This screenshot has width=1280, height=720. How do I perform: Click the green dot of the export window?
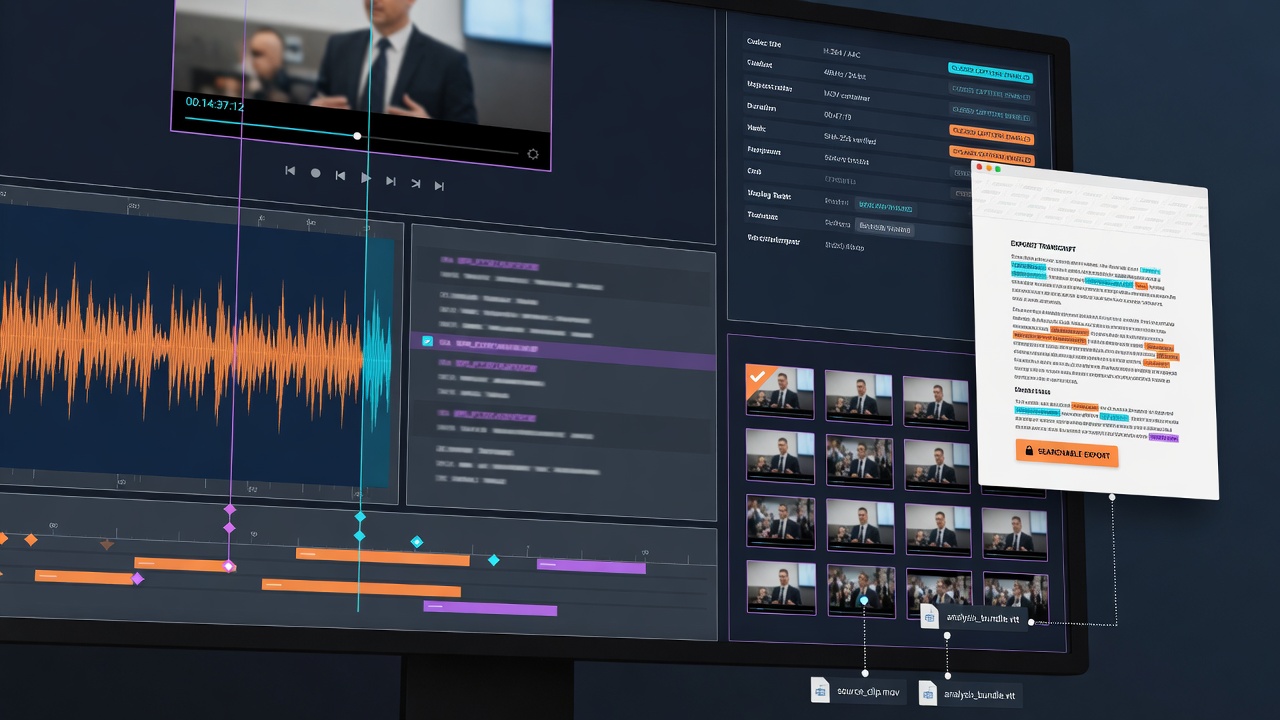[999, 168]
